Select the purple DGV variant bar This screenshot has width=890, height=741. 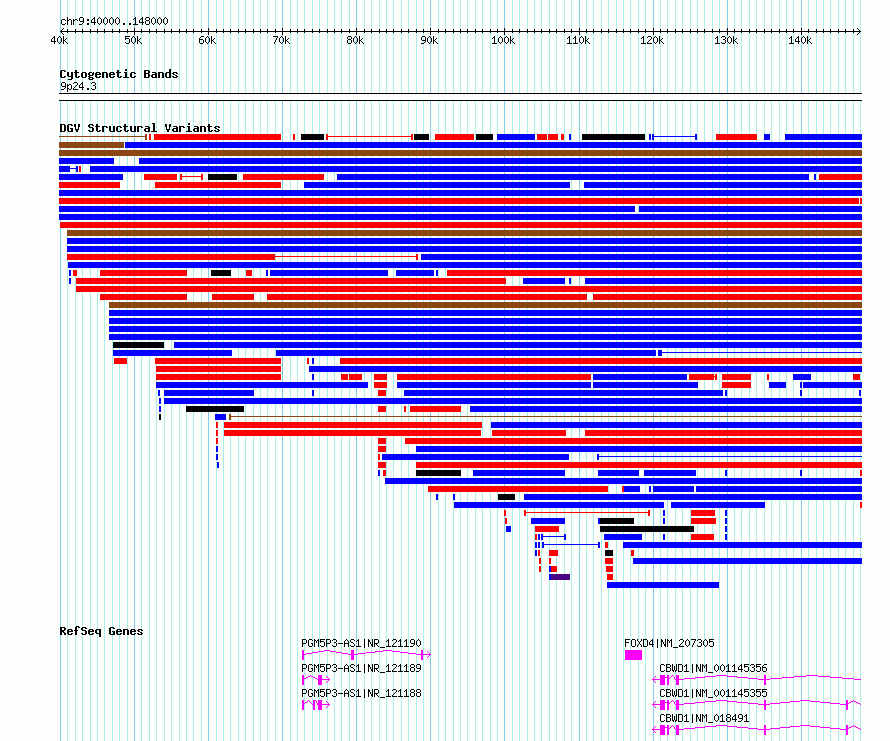pos(559,577)
